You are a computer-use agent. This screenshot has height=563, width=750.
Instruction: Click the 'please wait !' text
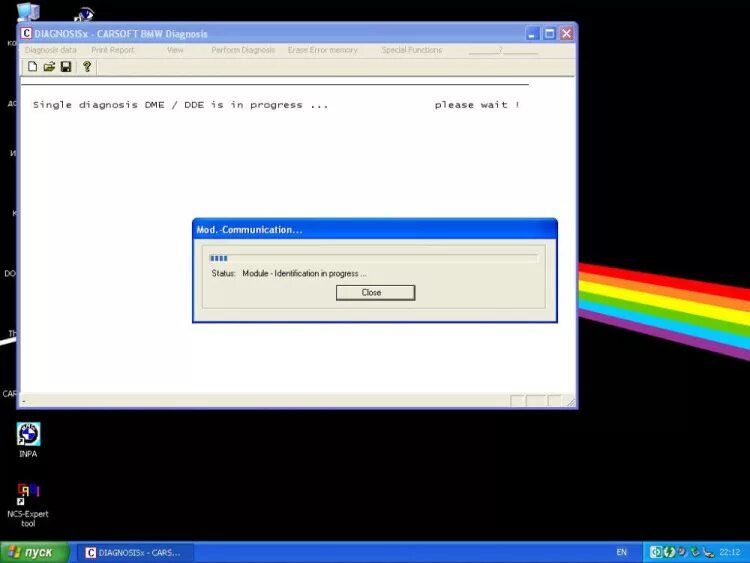click(x=477, y=105)
